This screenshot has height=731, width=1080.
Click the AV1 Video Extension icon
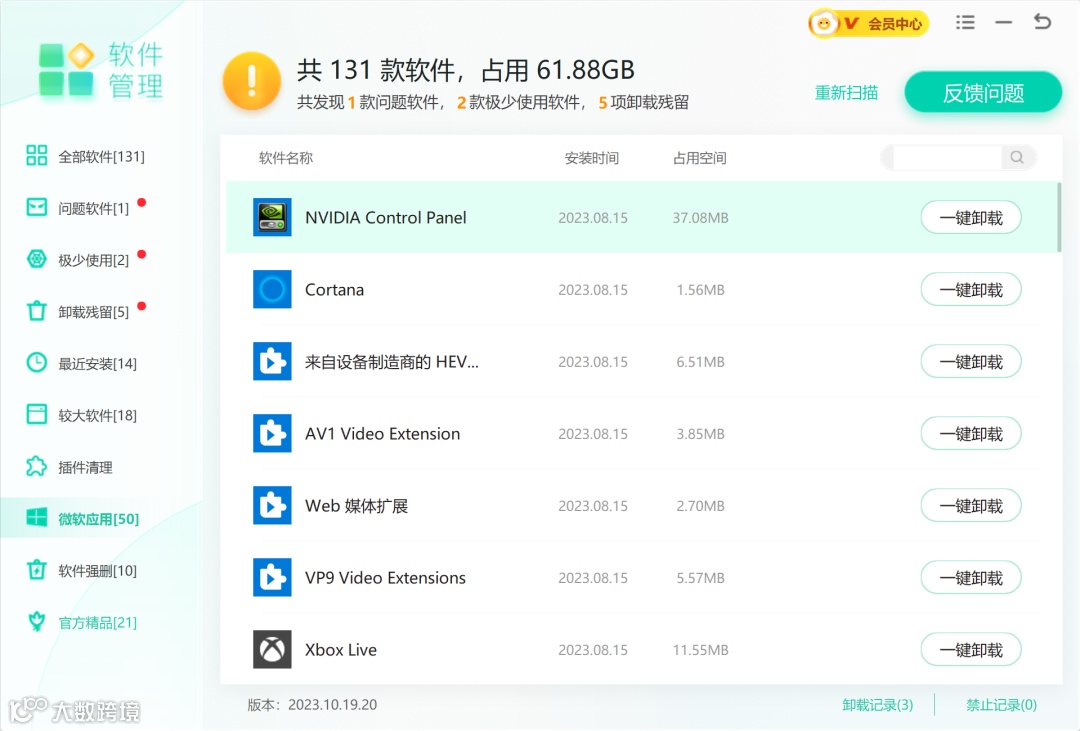coord(272,433)
